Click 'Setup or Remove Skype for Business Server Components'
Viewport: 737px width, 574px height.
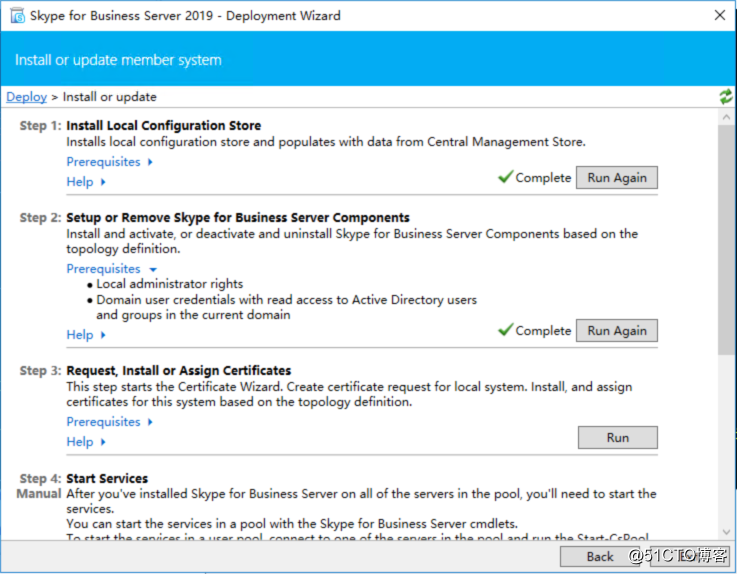click(238, 218)
